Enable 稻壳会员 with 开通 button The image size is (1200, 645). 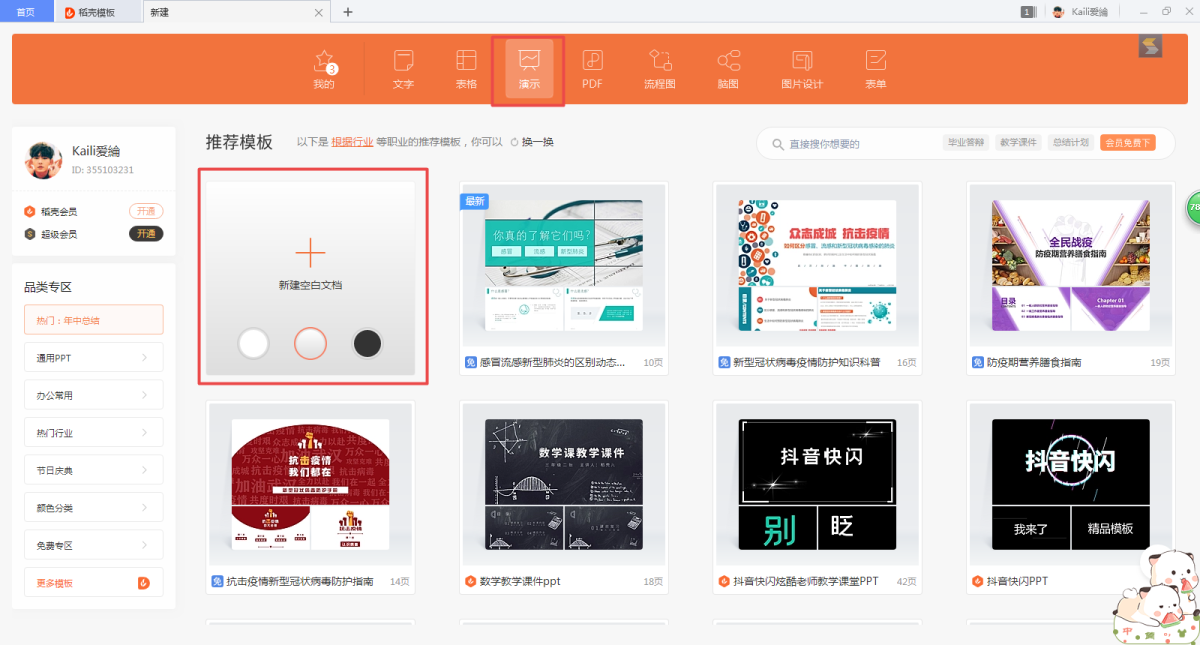146,211
